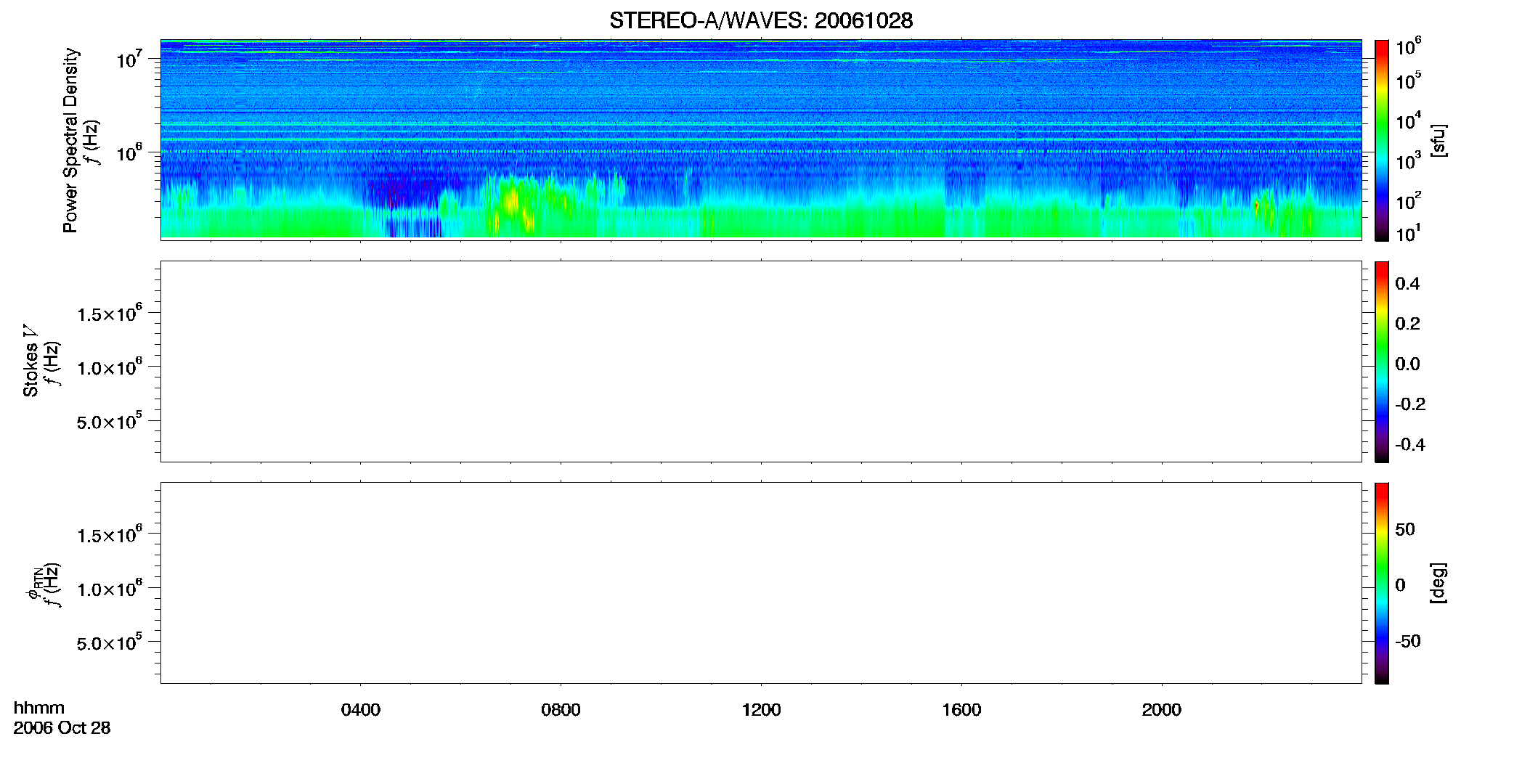
Task: Select the "50" label on the degrees colorbar
Action: tap(1405, 529)
